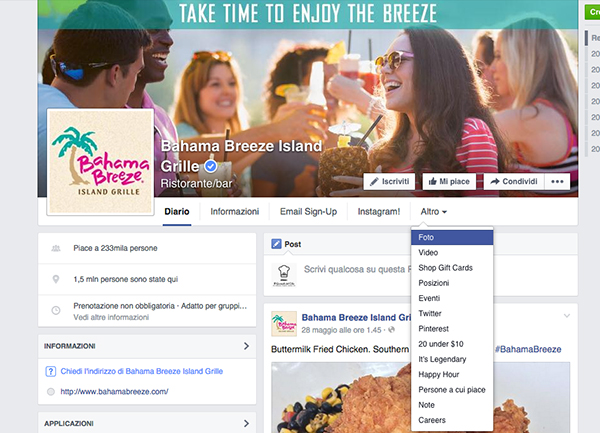Click the thumbs-up Mi piace button
600x433 pixels.
pos(449,181)
